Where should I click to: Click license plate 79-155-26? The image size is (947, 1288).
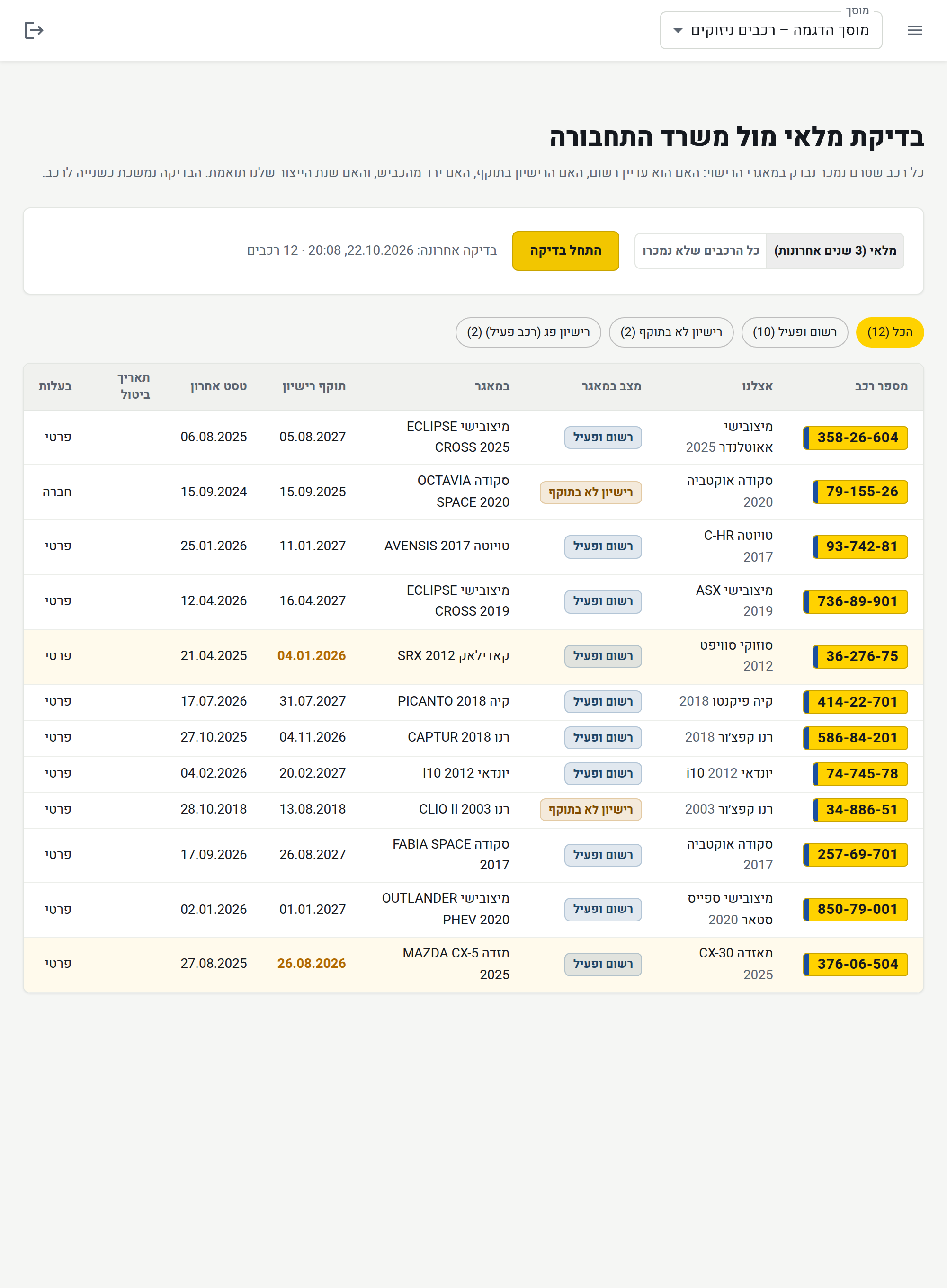click(860, 492)
